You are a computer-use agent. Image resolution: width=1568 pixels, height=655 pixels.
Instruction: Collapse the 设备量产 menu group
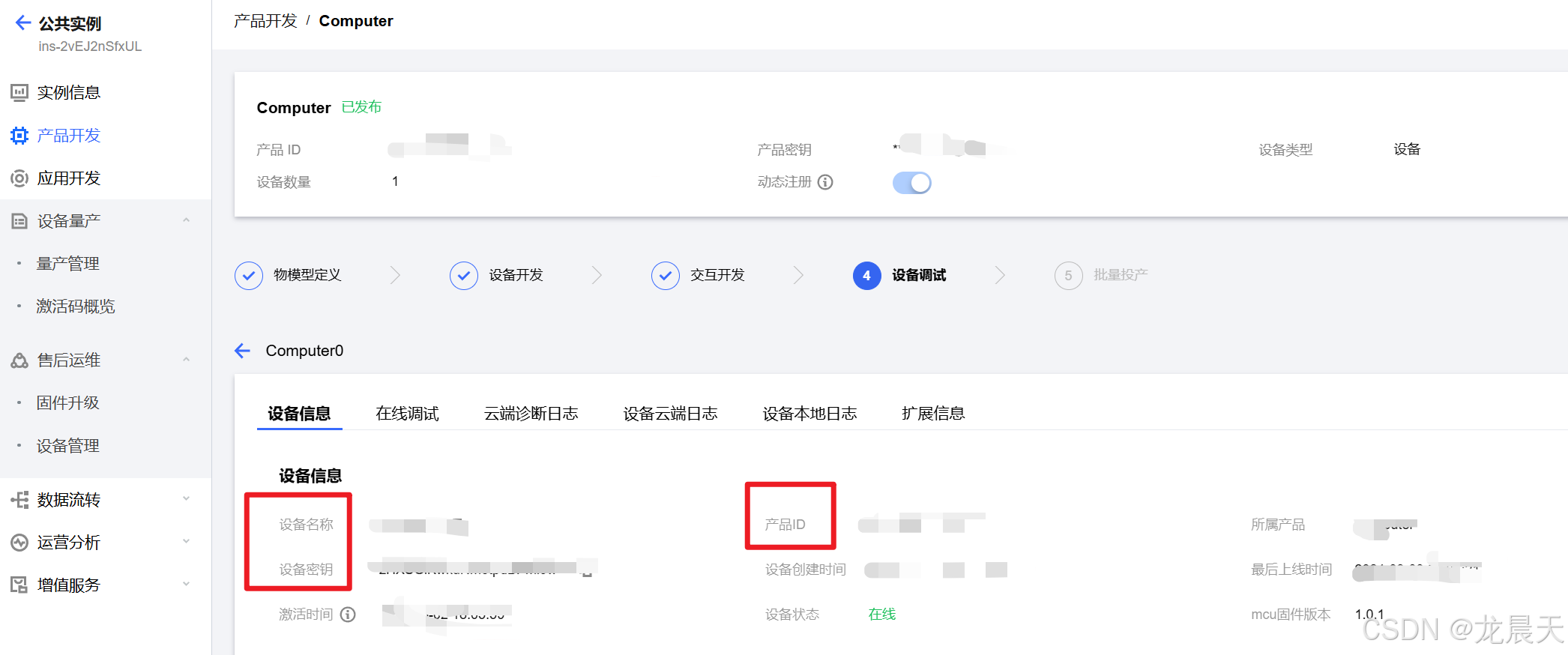click(x=187, y=220)
